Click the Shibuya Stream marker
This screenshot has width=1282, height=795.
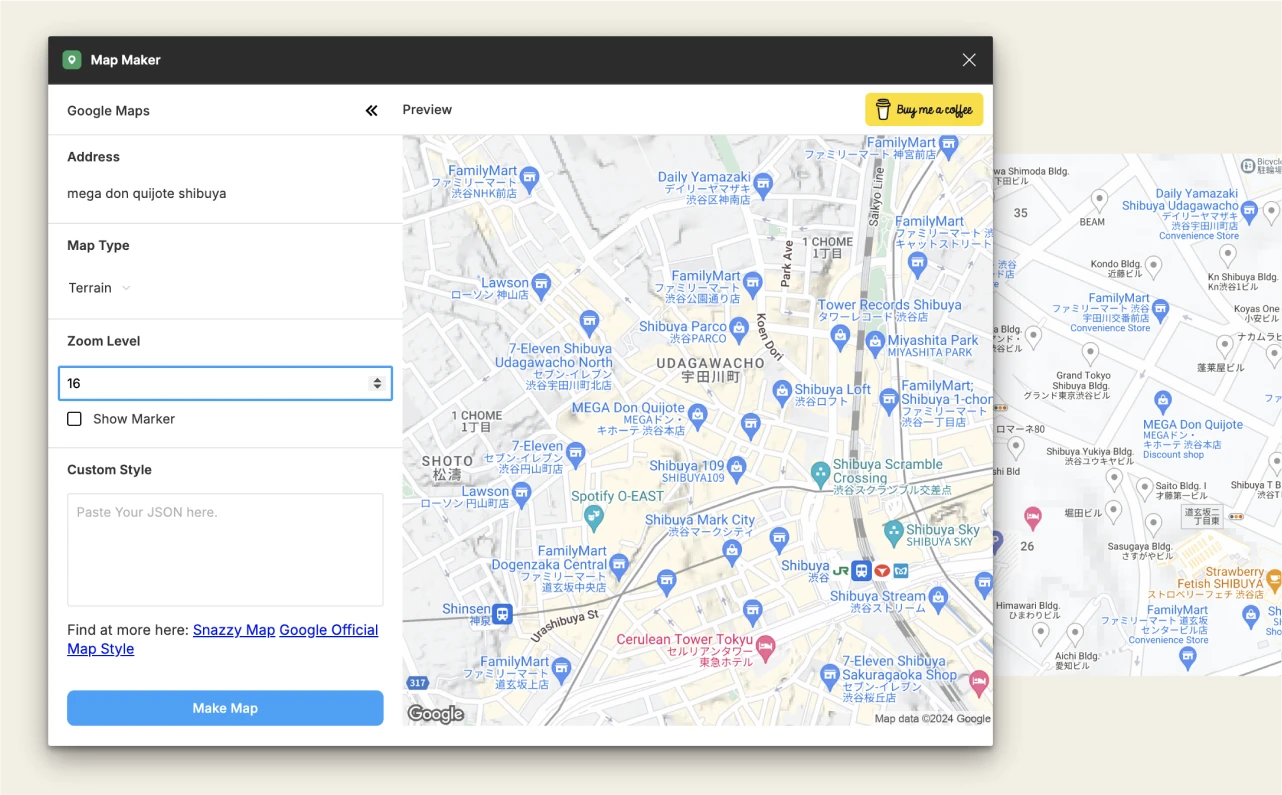point(938,599)
